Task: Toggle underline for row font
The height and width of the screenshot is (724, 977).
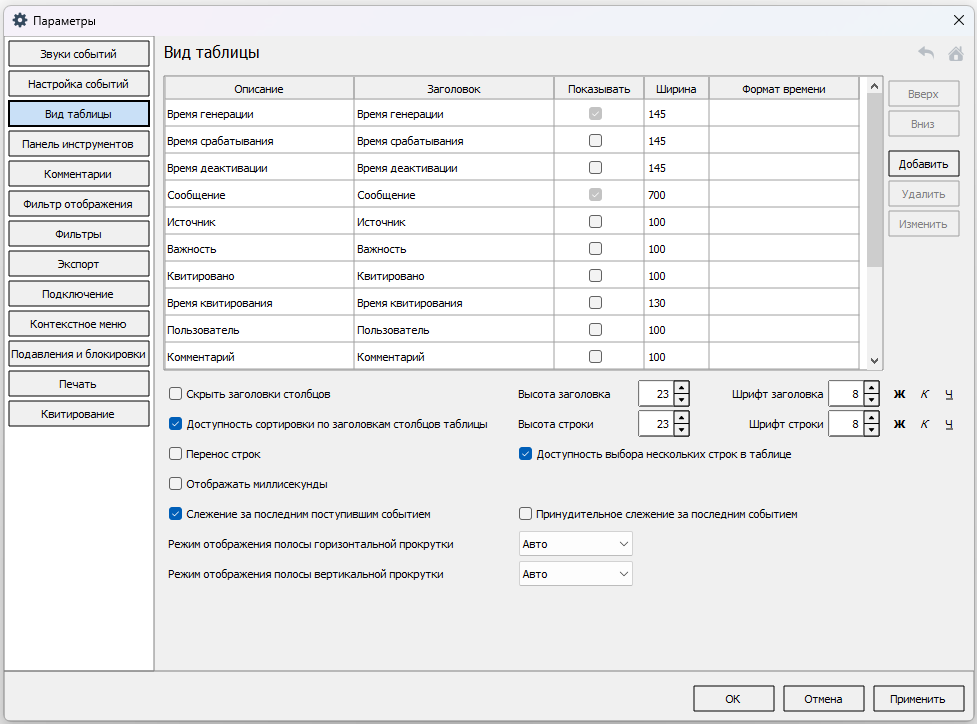Action: click(x=949, y=424)
